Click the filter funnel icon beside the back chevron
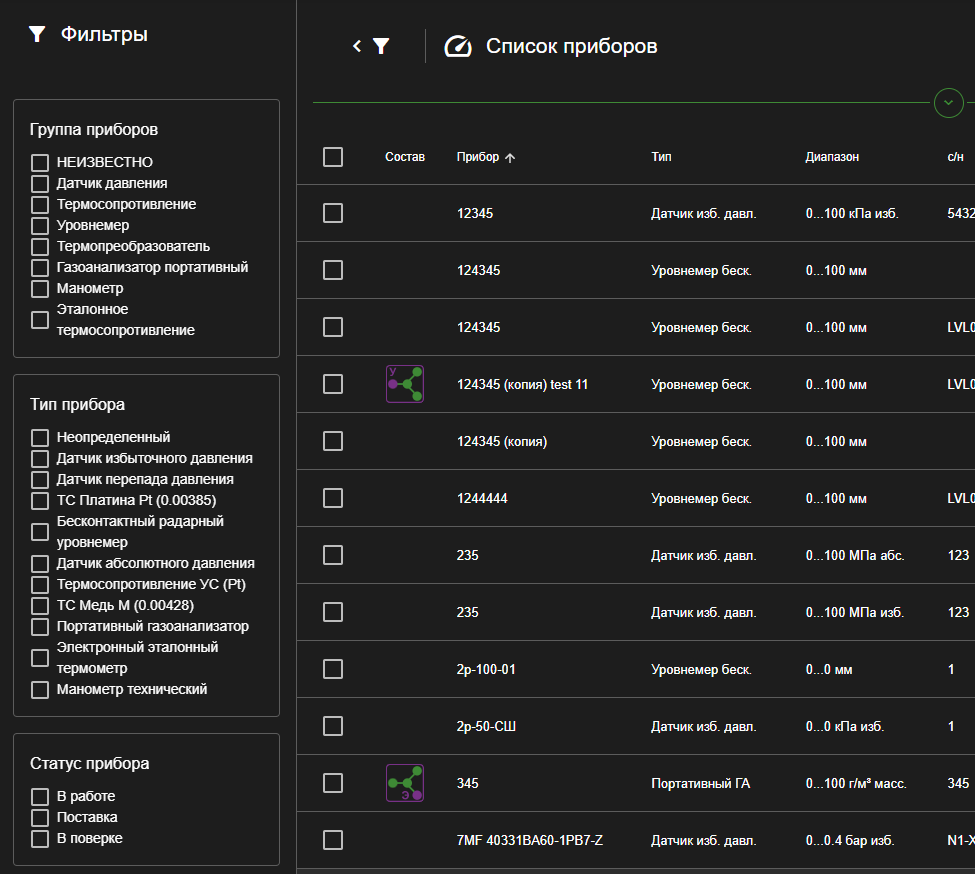 coord(381,46)
